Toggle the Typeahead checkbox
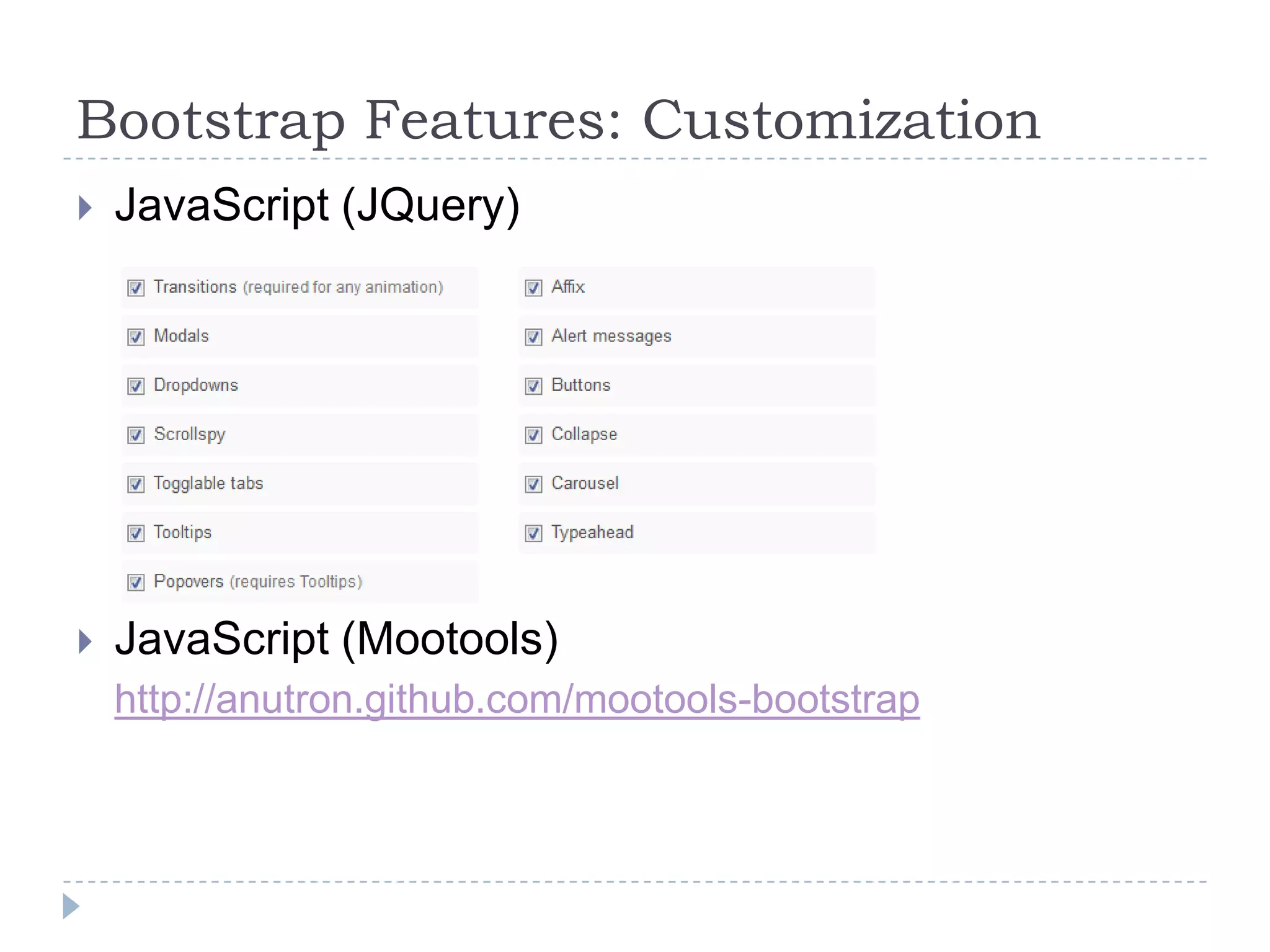 pos(533,532)
